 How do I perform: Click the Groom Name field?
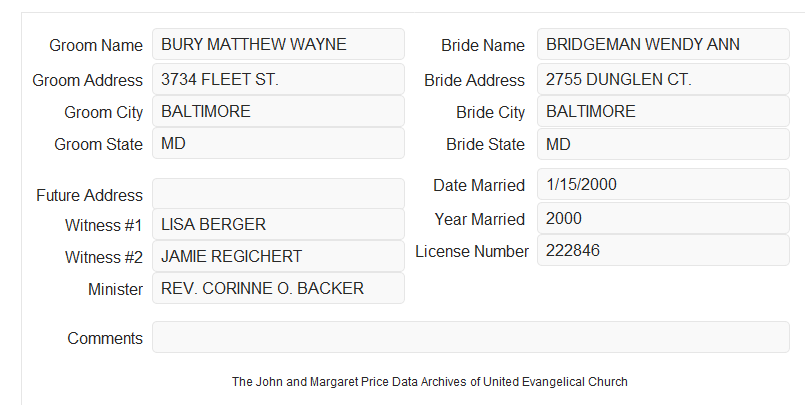(278, 44)
